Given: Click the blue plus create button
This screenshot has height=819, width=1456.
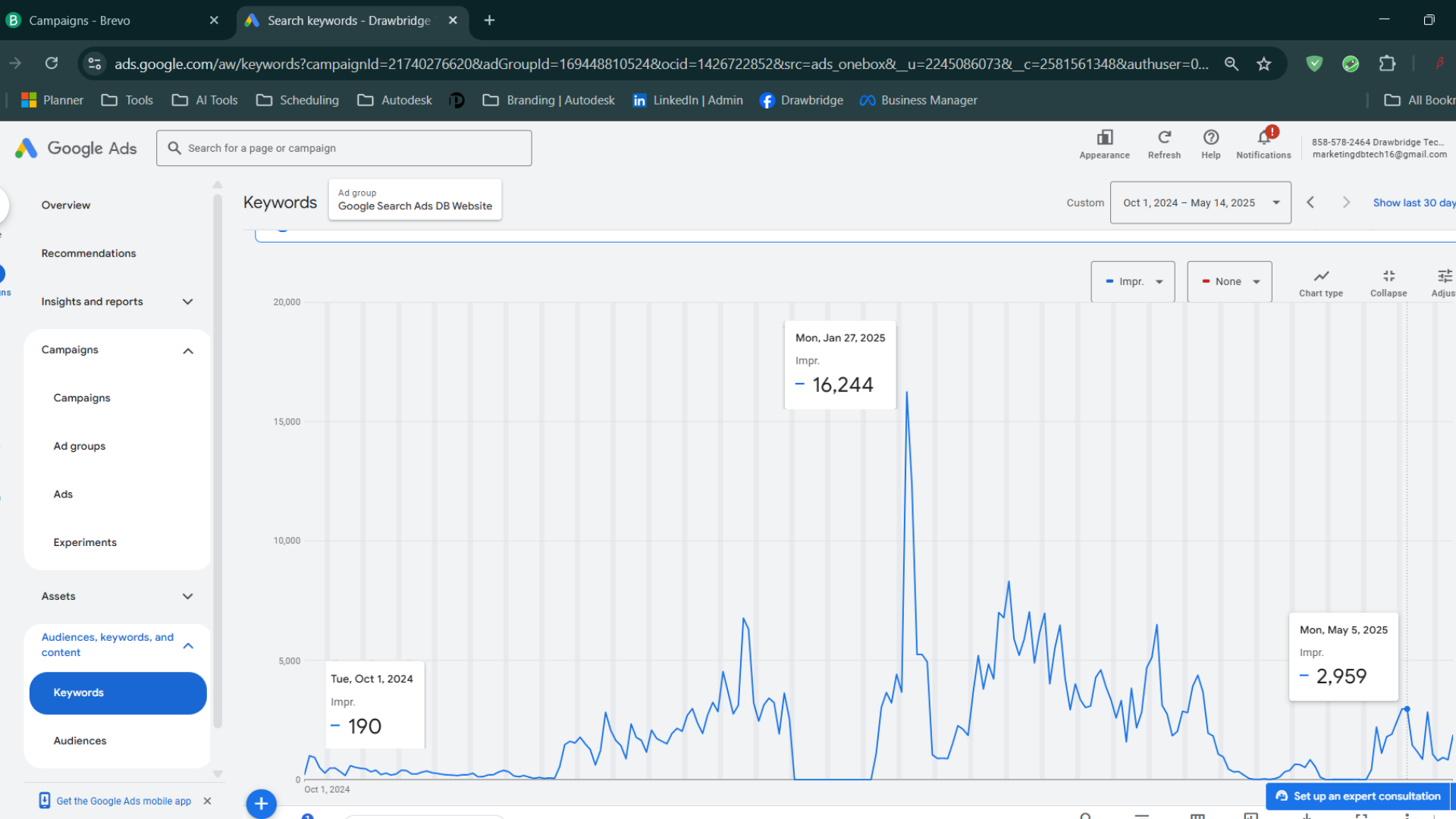Looking at the screenshot, I should pos(262,803).
